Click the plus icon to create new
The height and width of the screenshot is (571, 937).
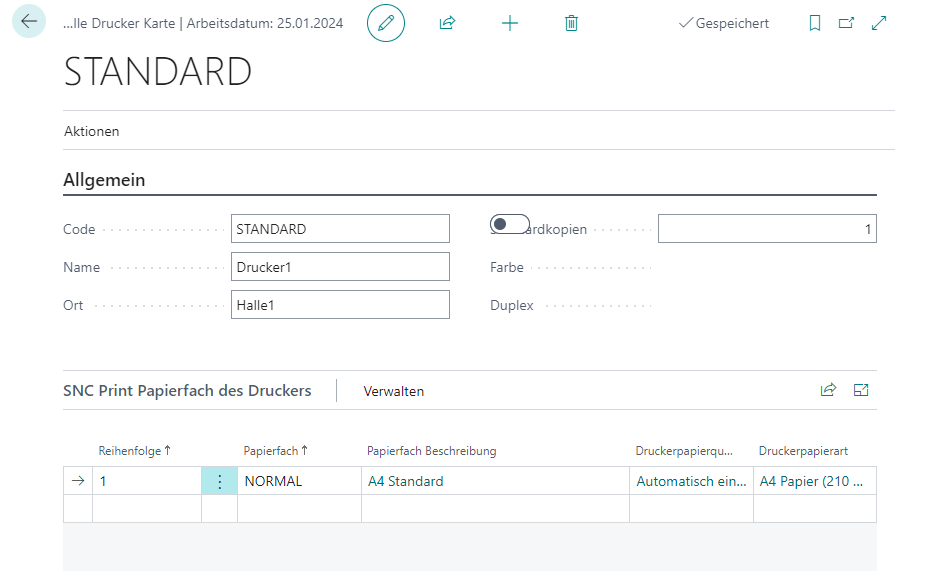pos(510,22)
